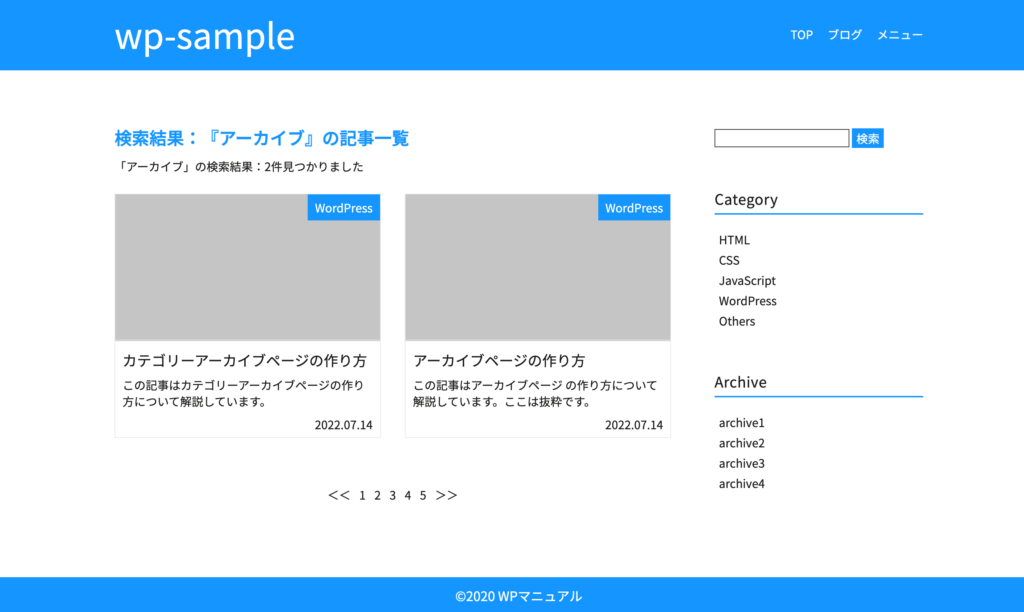
Task: Open the ブログ navigation menu item
Action: 844,35
